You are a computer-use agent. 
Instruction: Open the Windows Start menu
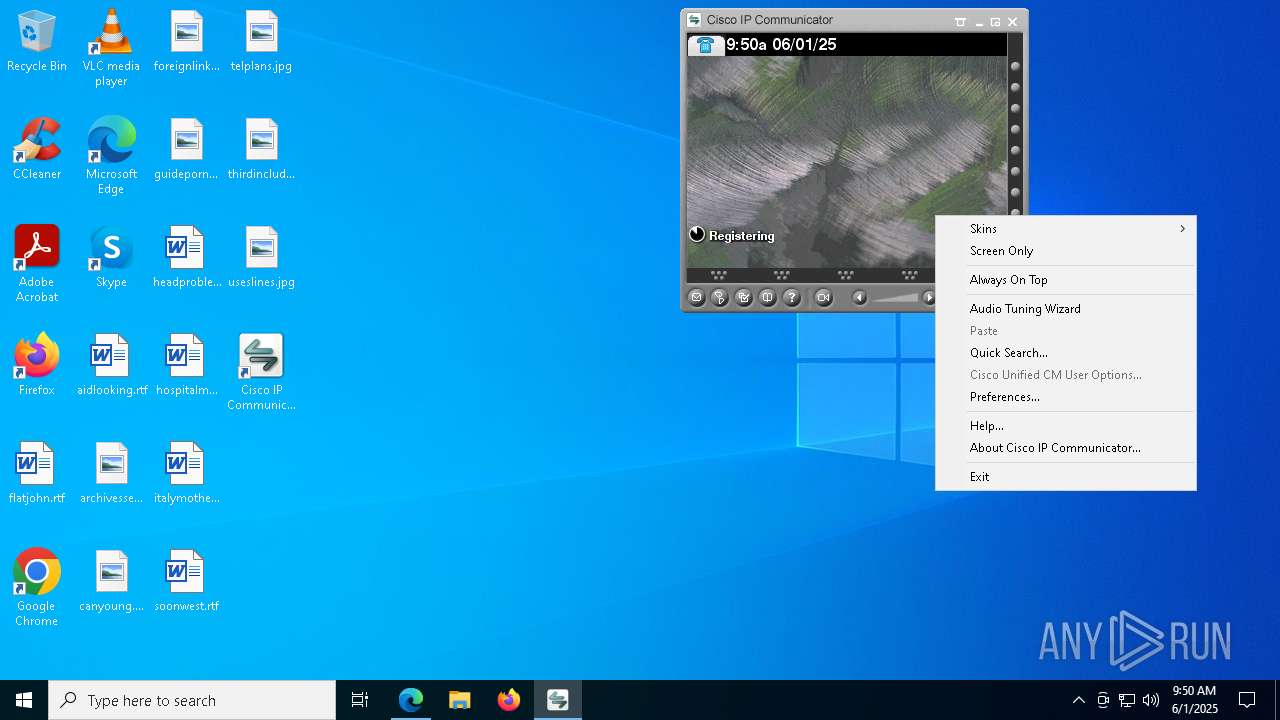24,700
